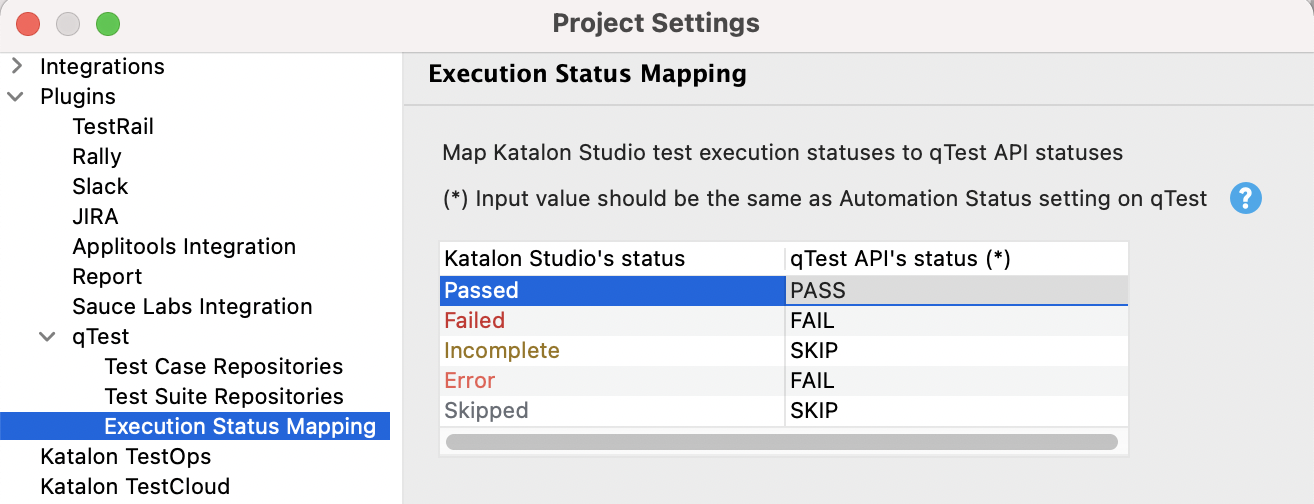Image resolution: width=1314 pixels, height=504 pixels.
Task: Open Slack plugin settings
Action: tap(100, 187)
